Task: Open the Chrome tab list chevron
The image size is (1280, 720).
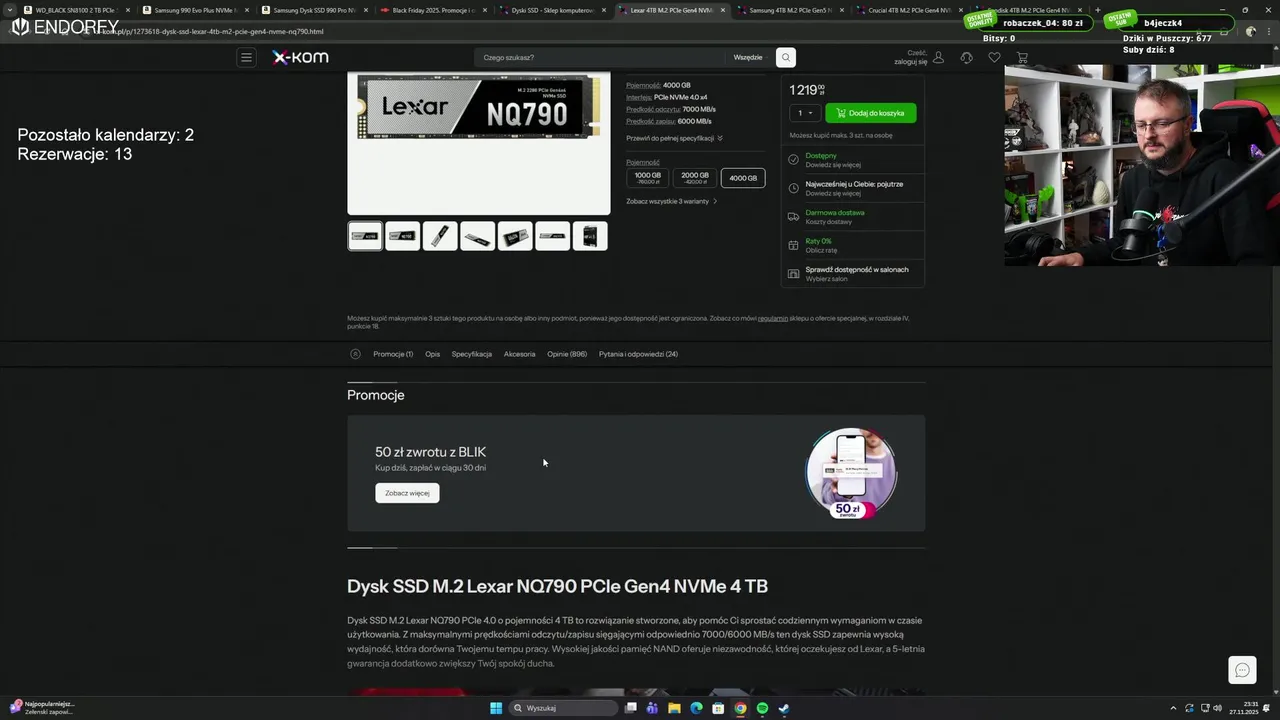Action: [x=10, y=10]
